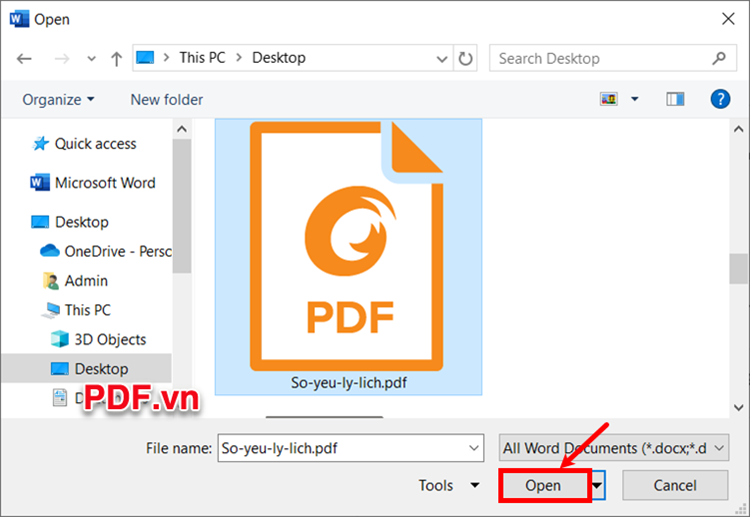Close the Open dialog

[728, 19]
